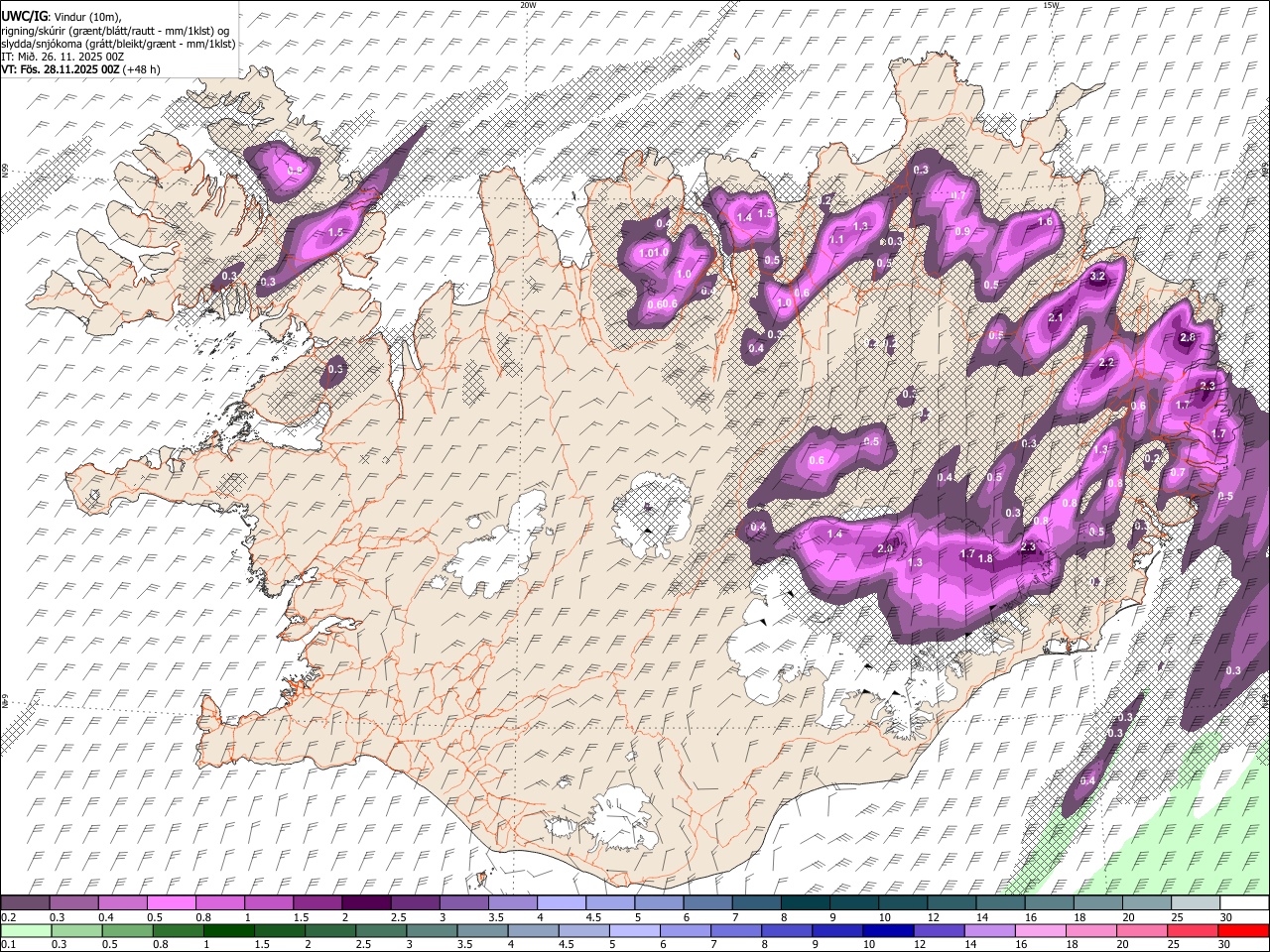Click the "VT: Fös. 28.11.2025 00Z (+48 h)" line
This screenshot has width=1270, height=952.
coord(80,69)
